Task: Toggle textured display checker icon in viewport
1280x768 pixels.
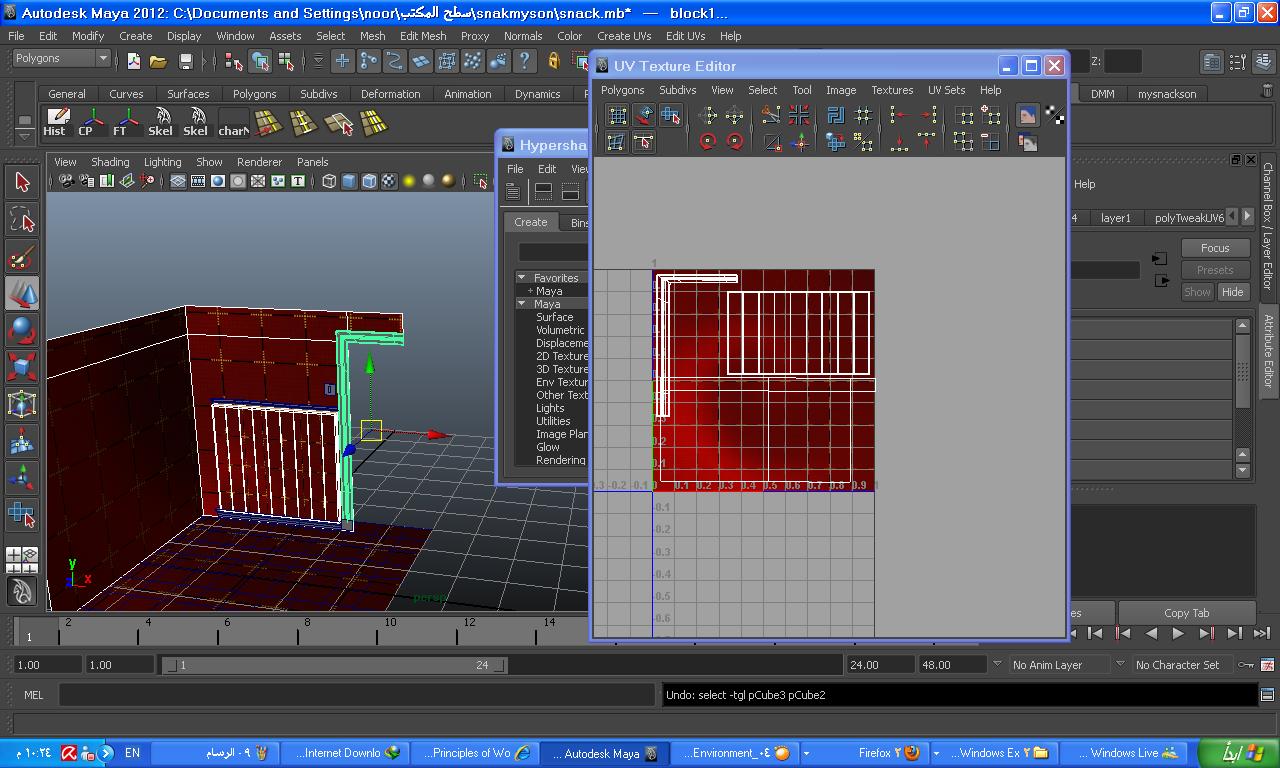Action: (389, 181)
